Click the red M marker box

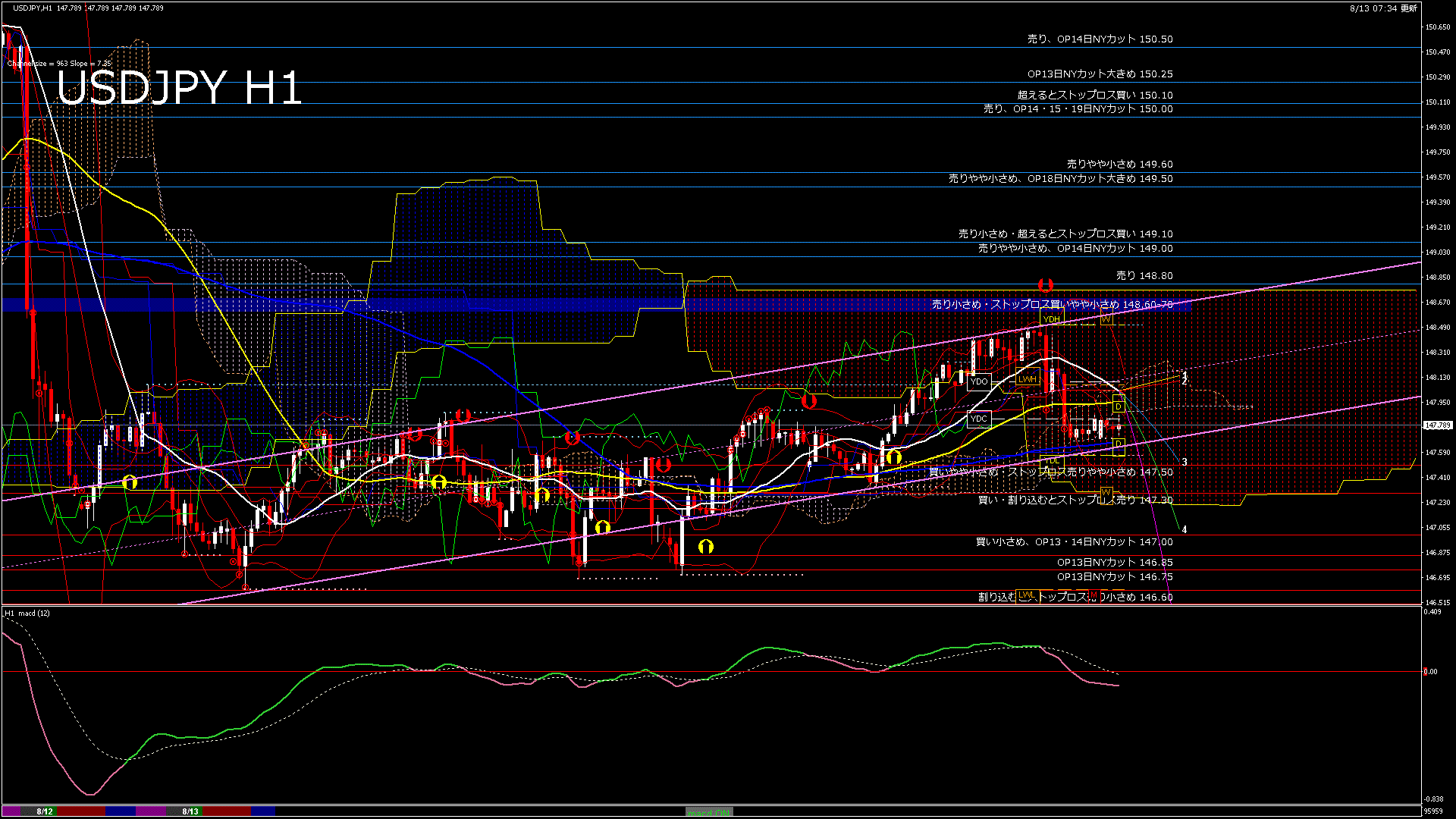(x=1093, y=597)
